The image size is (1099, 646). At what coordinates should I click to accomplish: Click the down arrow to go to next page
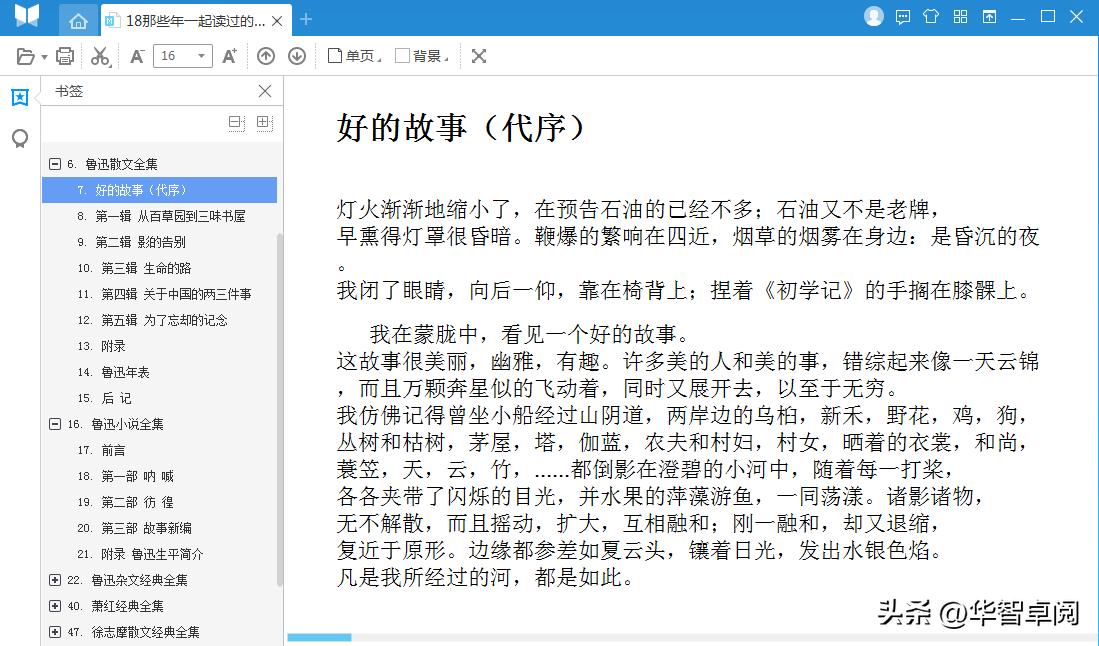[x=297, y=56]
